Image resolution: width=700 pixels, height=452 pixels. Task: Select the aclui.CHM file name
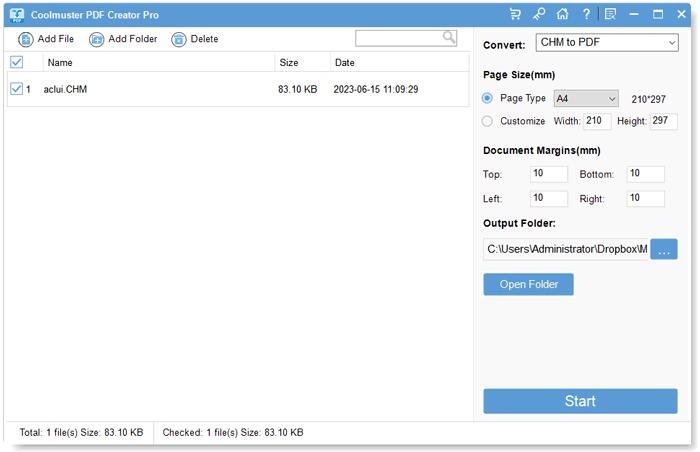click(65, 89)
